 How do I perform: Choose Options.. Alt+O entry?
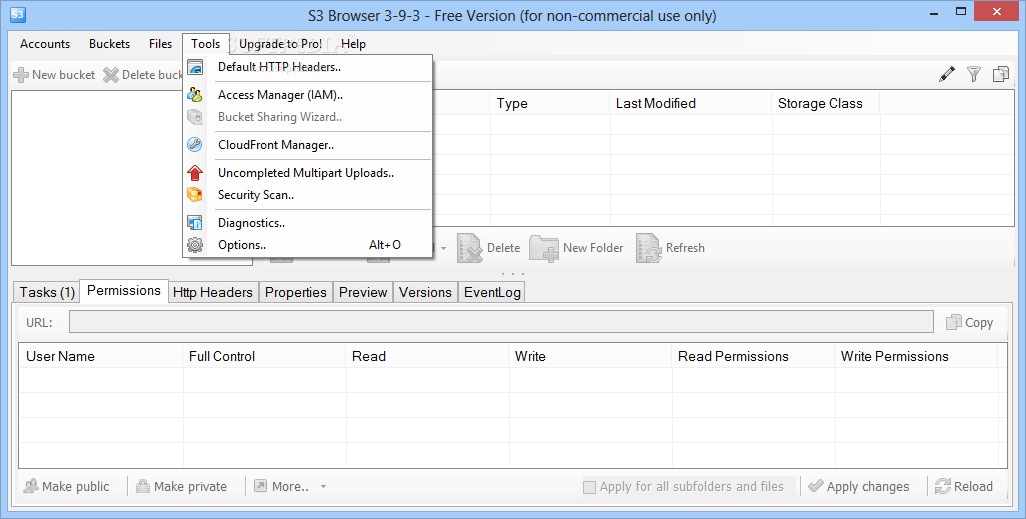308,245
